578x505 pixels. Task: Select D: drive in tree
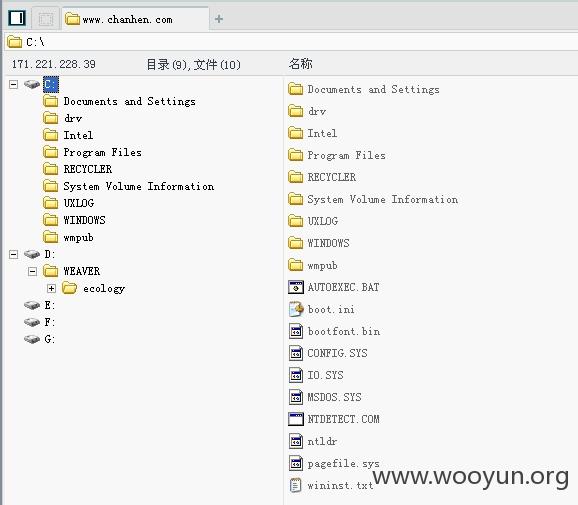tap(50, 254)
